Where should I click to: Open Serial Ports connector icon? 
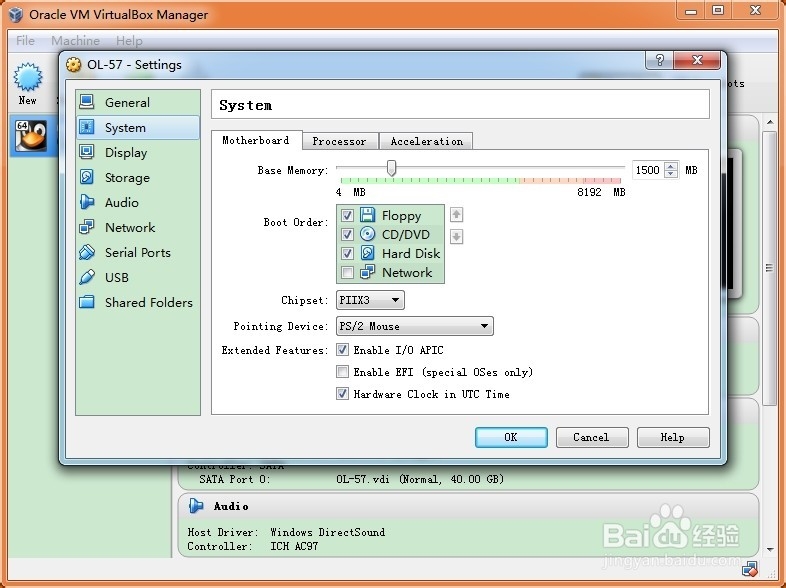(x=87, y=252)
